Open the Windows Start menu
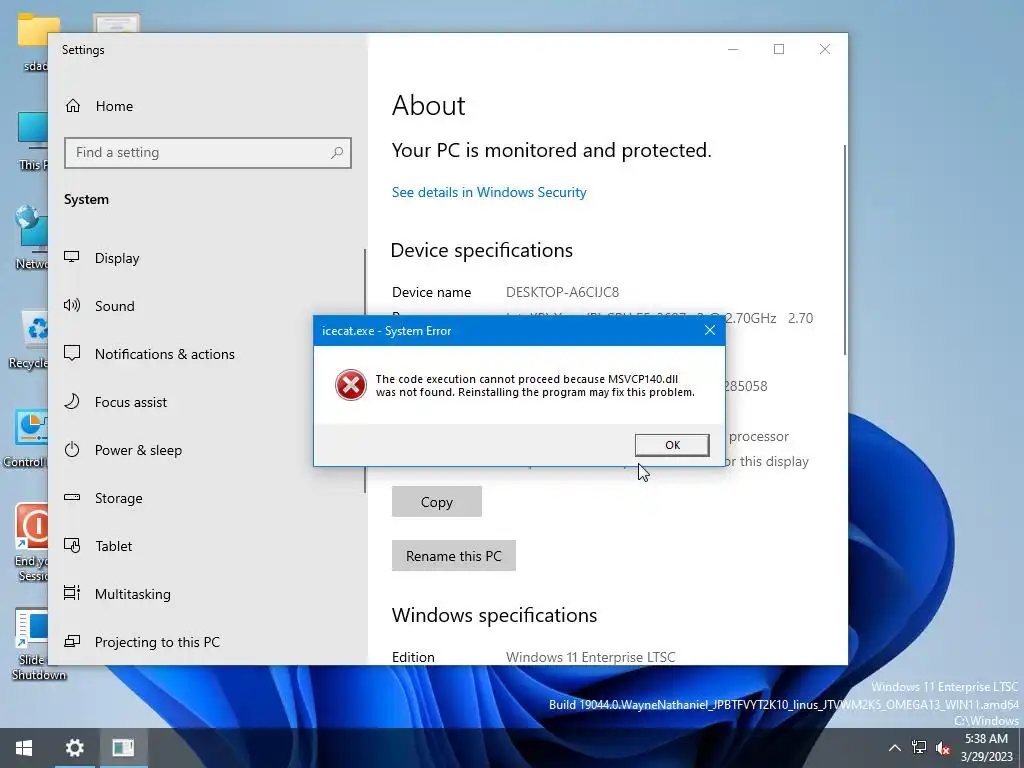1024x768 pixels. click(24, 748)
